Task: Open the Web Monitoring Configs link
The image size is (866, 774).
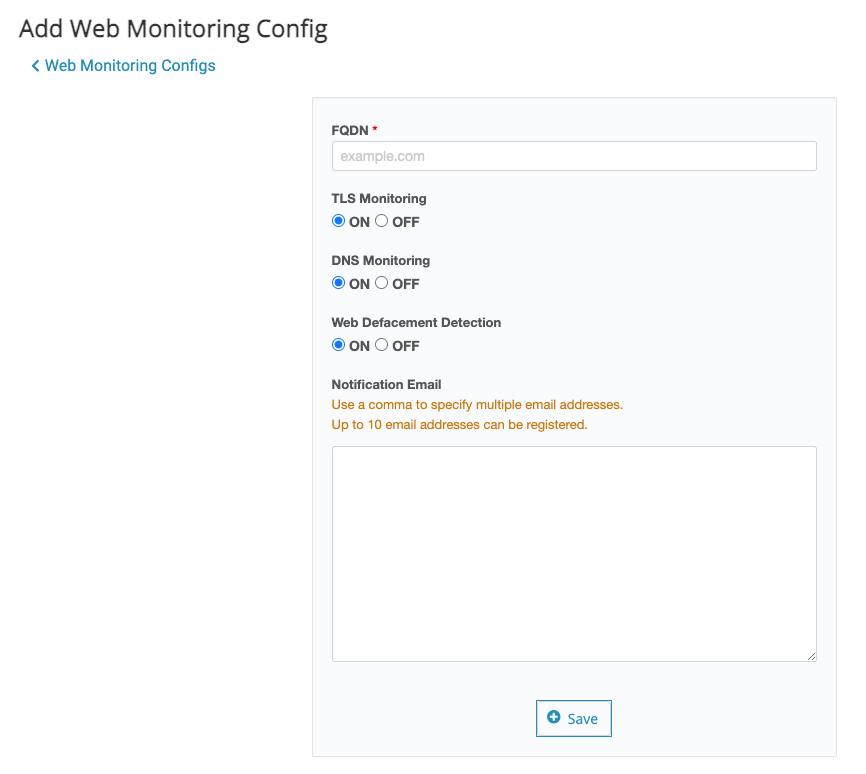Action: pyautogui.click(x=130, y=66)
